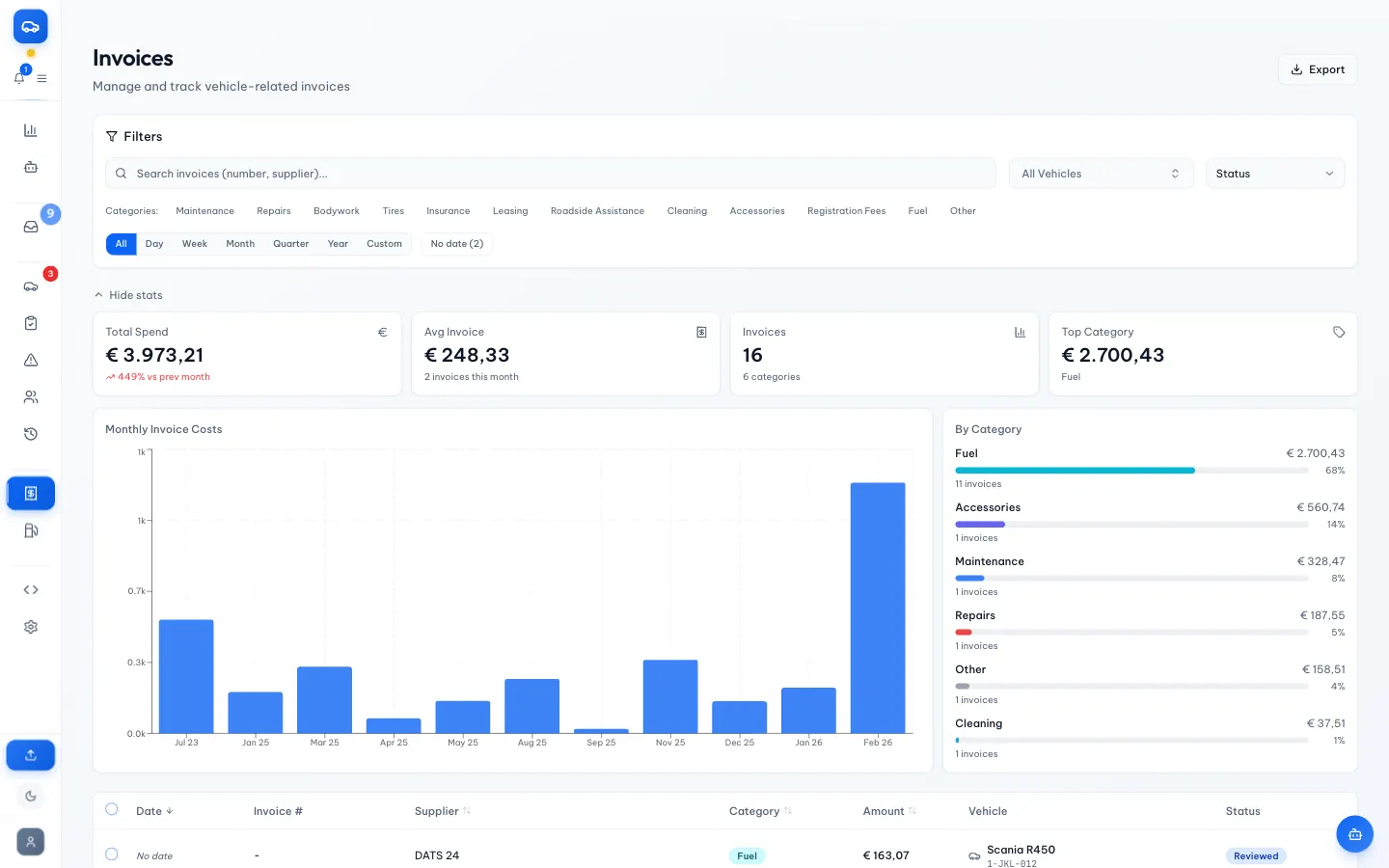Click the search invoices input field
Viewport: 1389px width, 868px height.
tap(550, 174)
